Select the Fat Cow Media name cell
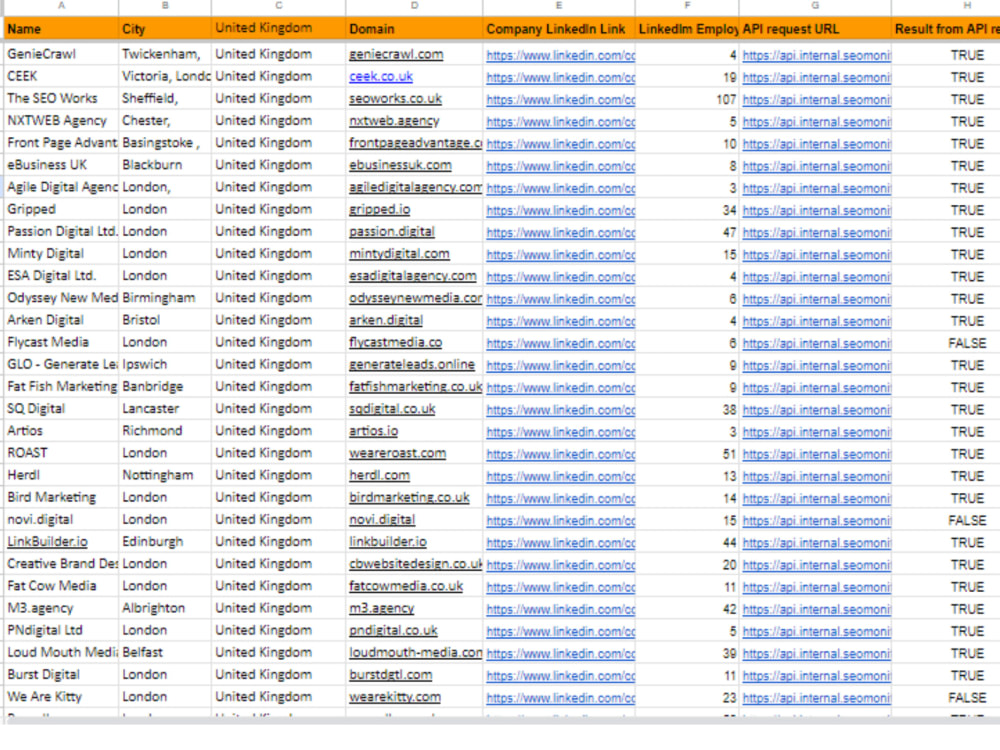Viewport: 1000px width, 750px height. coord(61,586)
